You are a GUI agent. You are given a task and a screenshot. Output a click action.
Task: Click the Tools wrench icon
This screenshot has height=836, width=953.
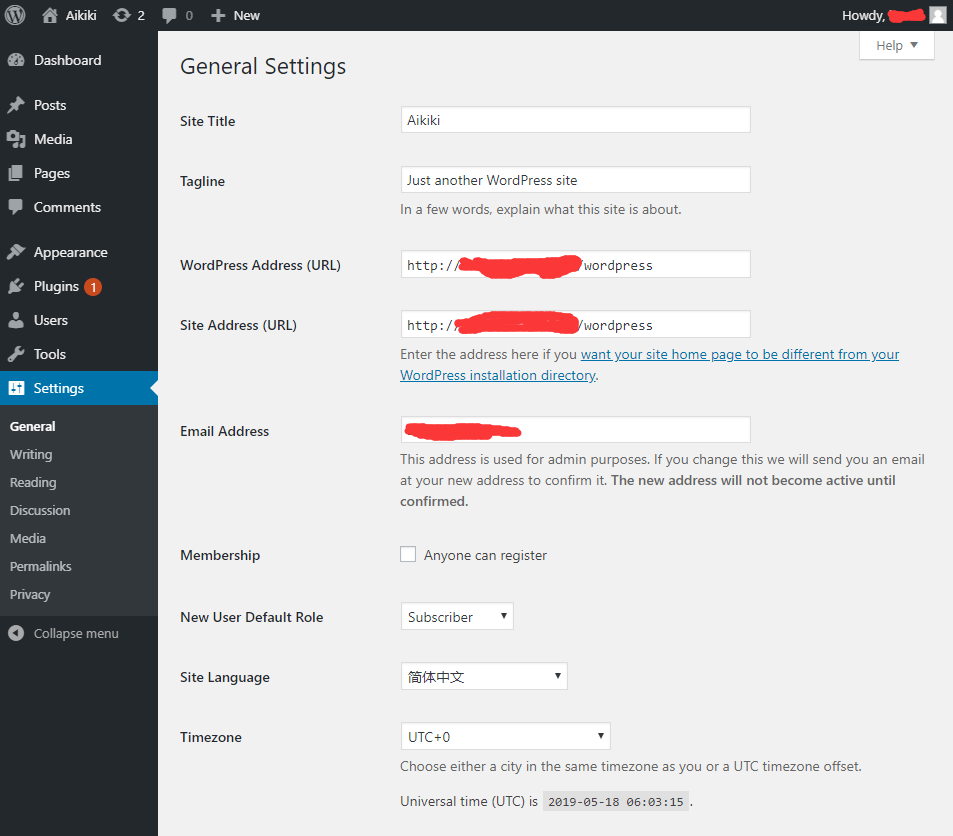pyautogui.click(x=16, y=354)
